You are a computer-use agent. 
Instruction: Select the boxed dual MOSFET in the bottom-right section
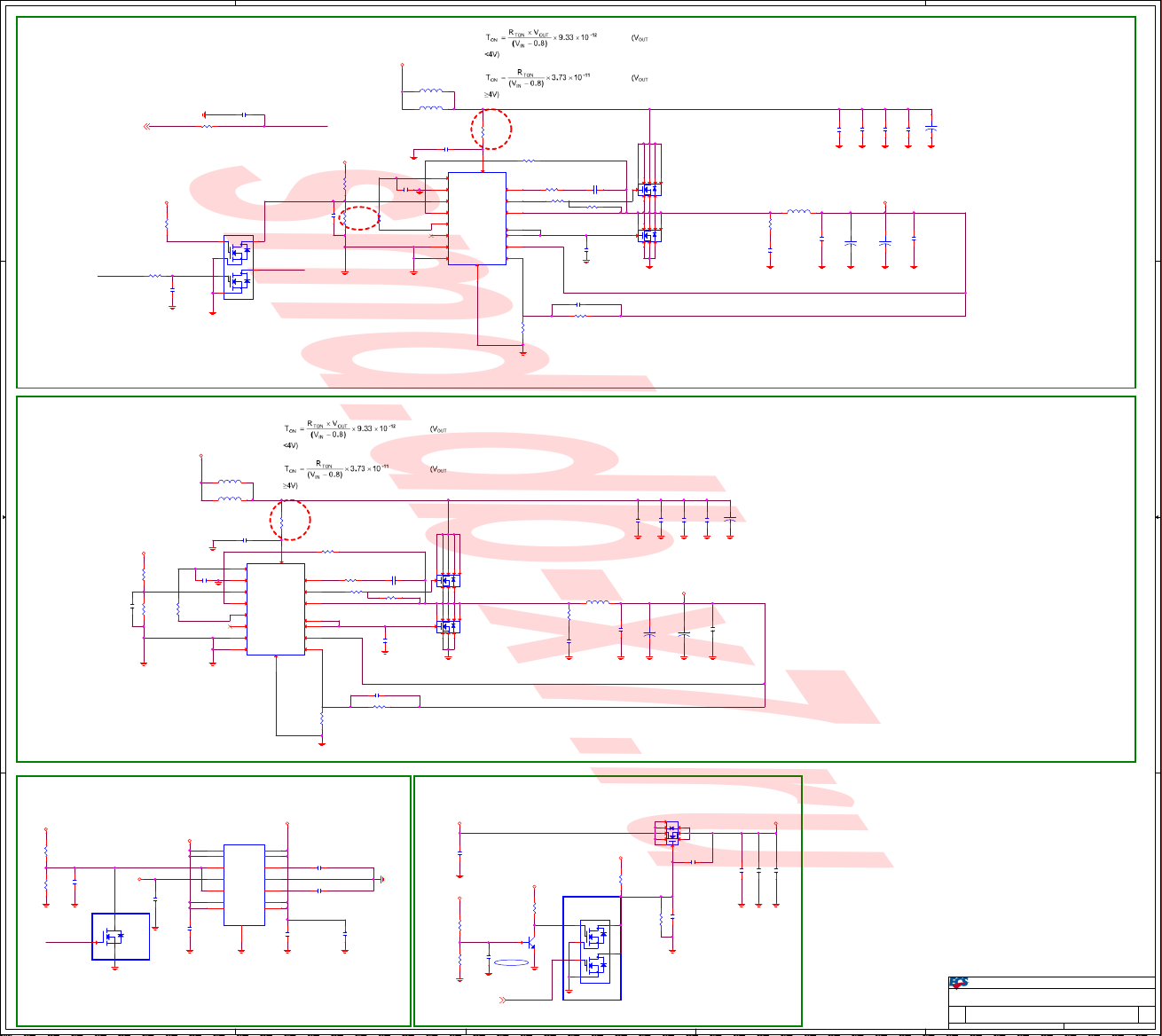coord(592,947)
